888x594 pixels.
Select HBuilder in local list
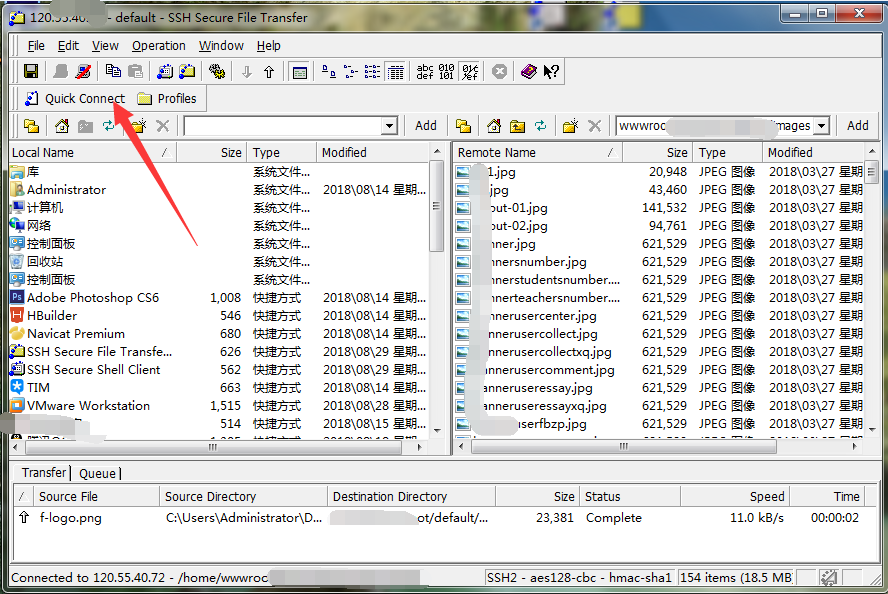click(x=52, y=315)
